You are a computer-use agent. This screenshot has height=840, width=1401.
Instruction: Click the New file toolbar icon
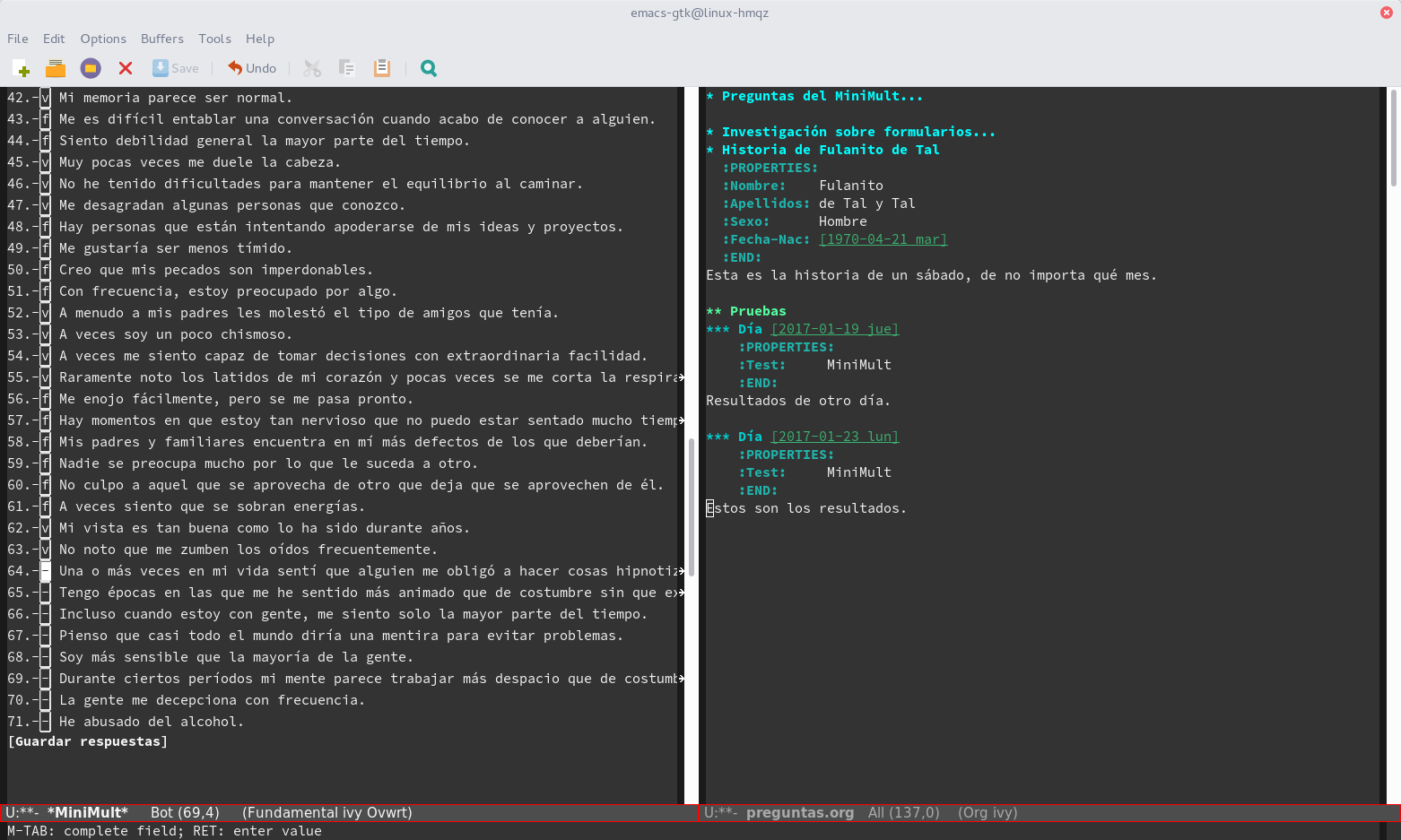point(22,68)
